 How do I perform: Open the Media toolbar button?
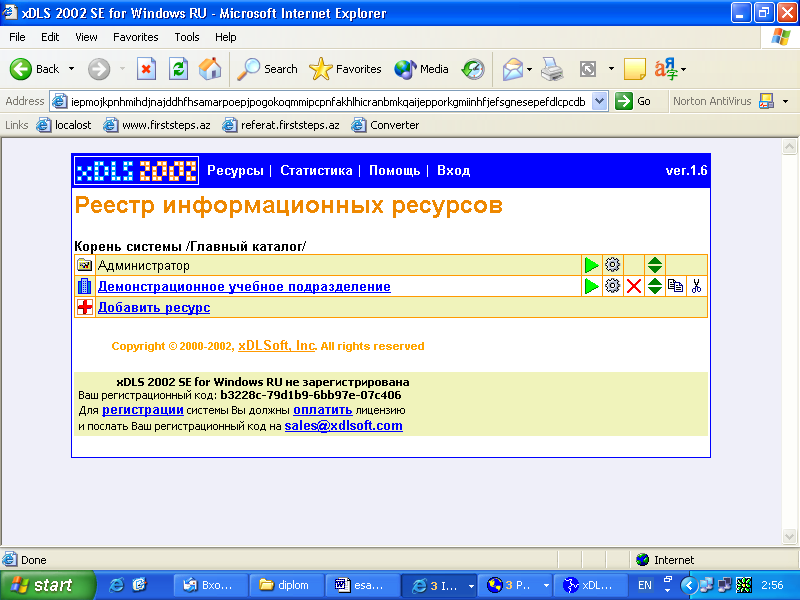pyautogui.click(x=421, y=69)
